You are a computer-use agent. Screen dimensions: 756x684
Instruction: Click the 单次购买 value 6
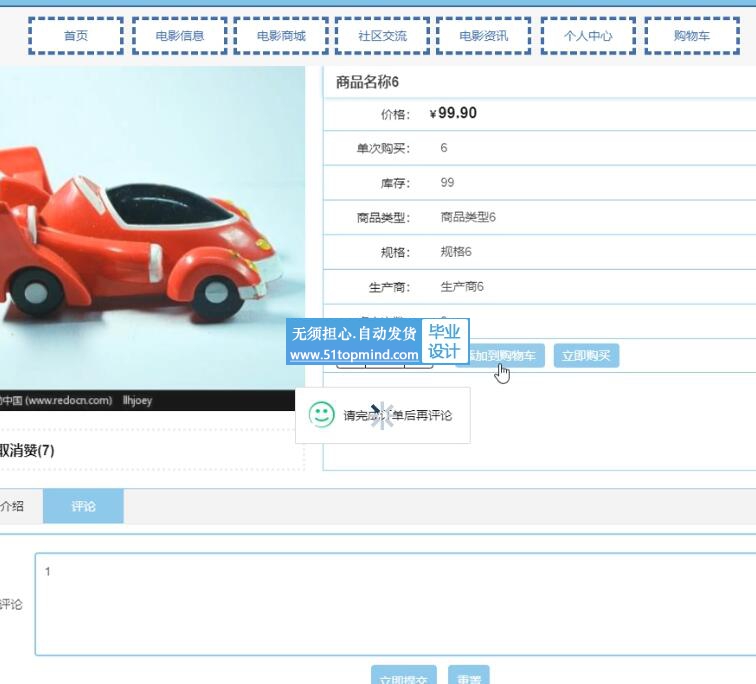coord(444,148)
